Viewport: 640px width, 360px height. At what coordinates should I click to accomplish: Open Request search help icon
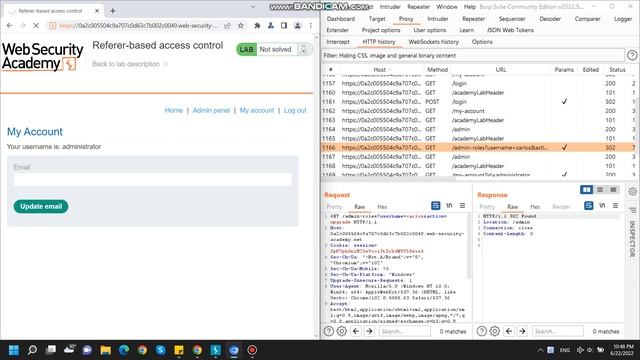point(329,331)
